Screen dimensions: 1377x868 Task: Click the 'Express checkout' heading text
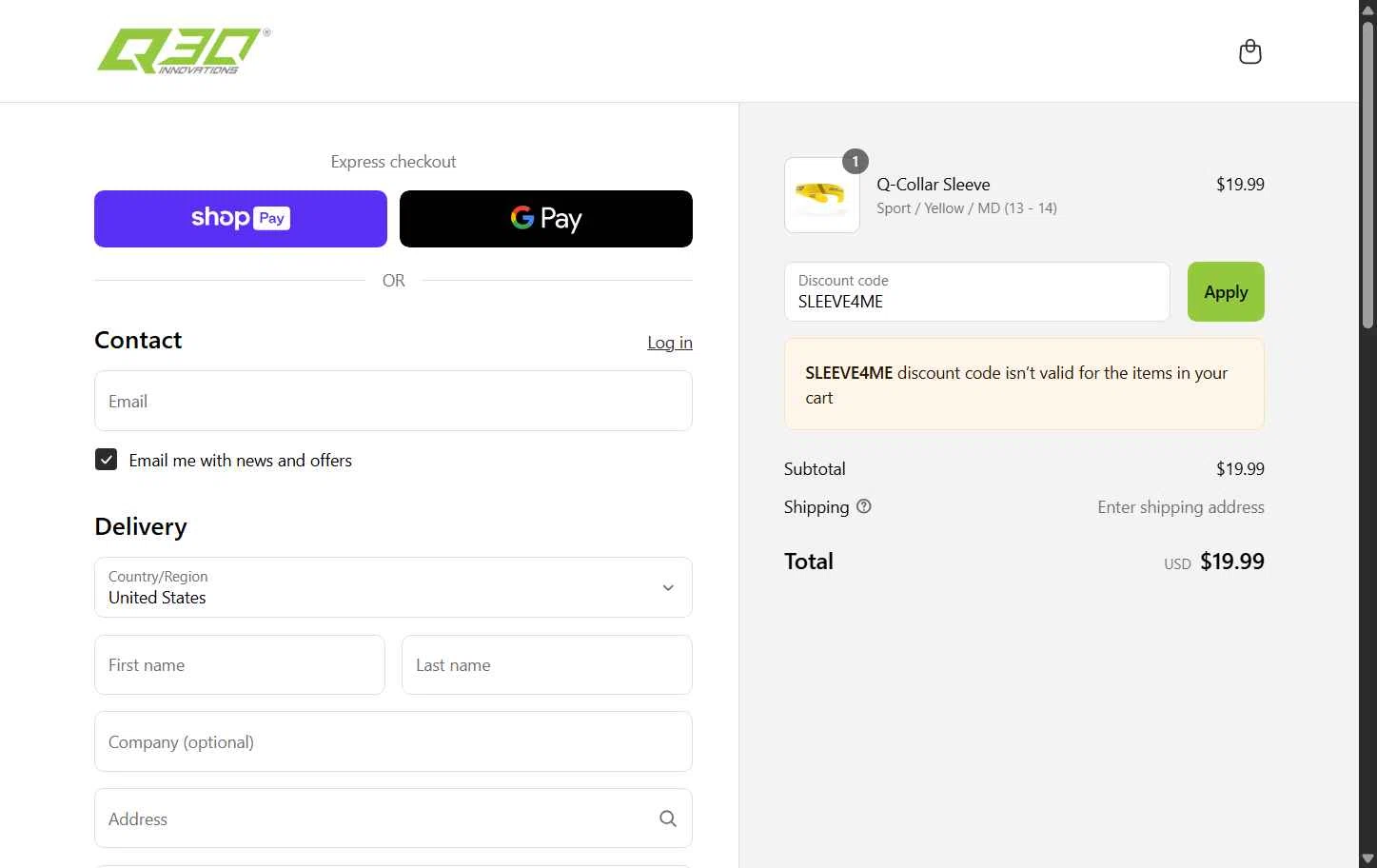[x=393, y=162]
